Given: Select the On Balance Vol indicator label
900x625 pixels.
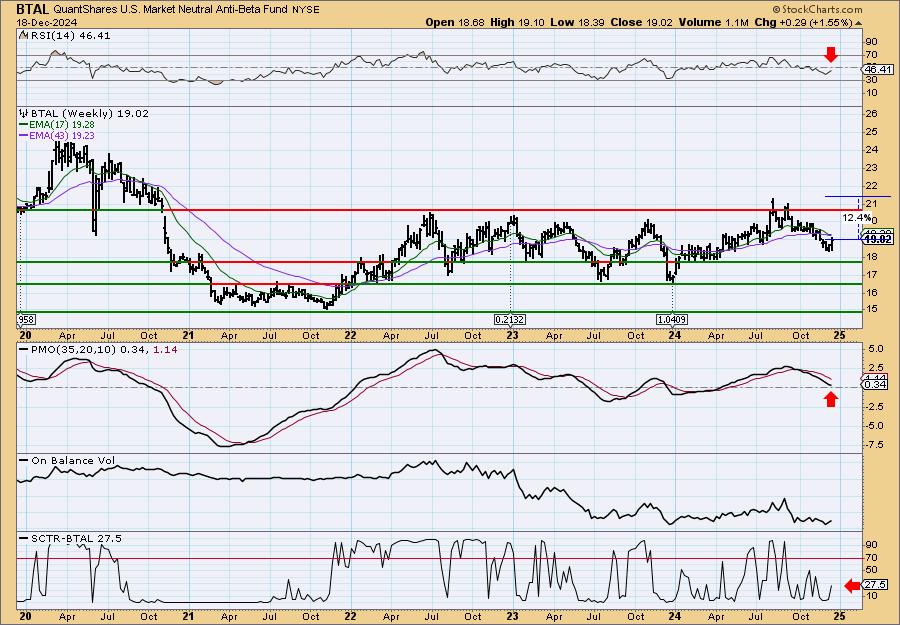Looking at the screenshot, I should tap(73, 460).
